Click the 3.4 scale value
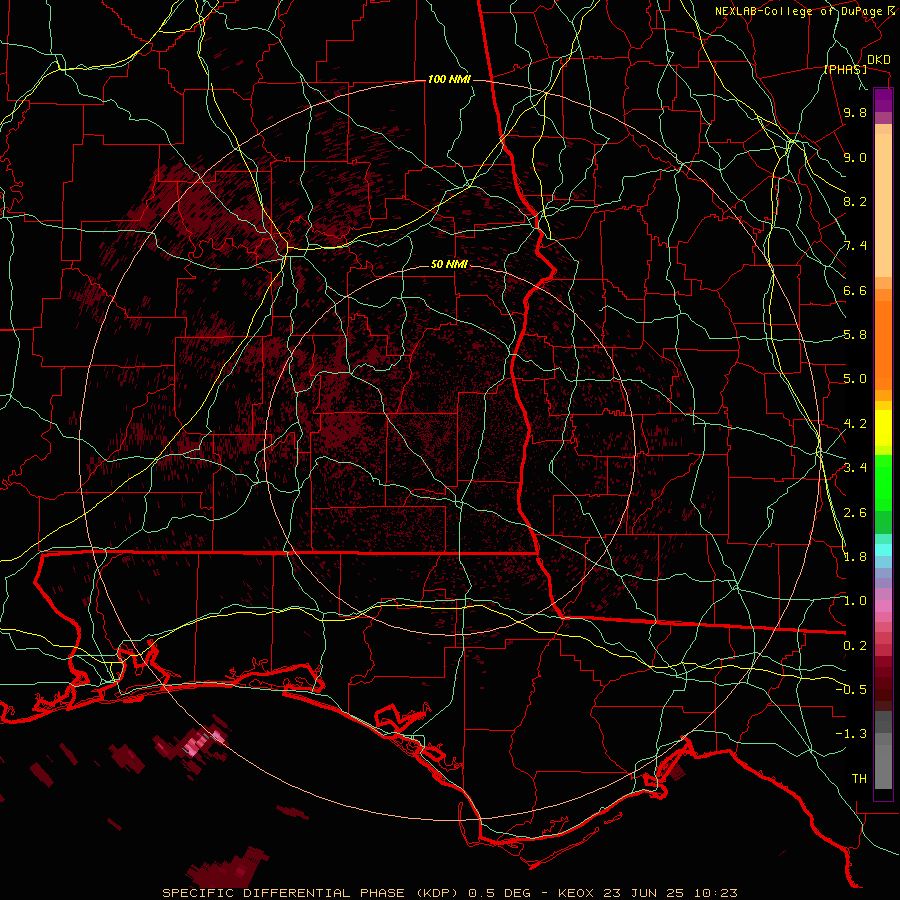900x900 pixels. (x=855, y=468)
